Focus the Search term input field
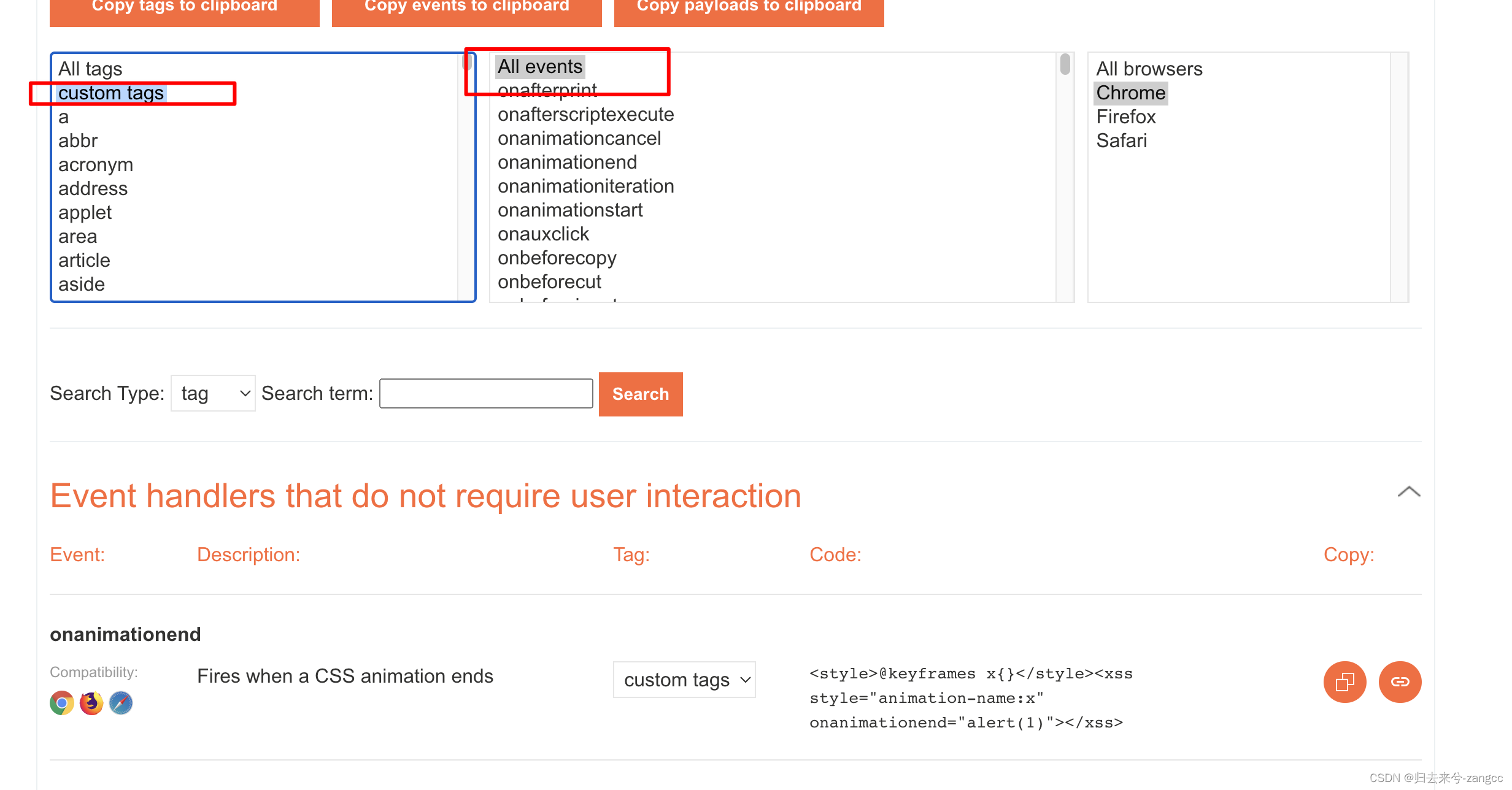 point(486,393)
